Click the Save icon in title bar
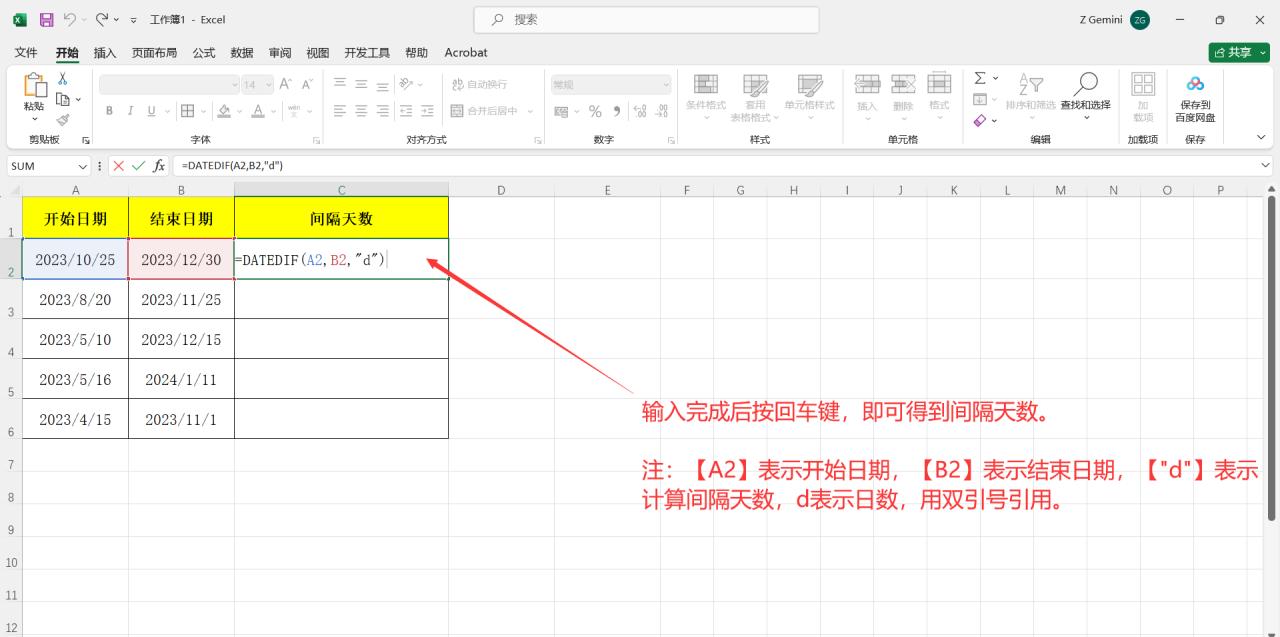This screenshot has height=637, width=1280. pyautogui.click(x=46, y=19)
